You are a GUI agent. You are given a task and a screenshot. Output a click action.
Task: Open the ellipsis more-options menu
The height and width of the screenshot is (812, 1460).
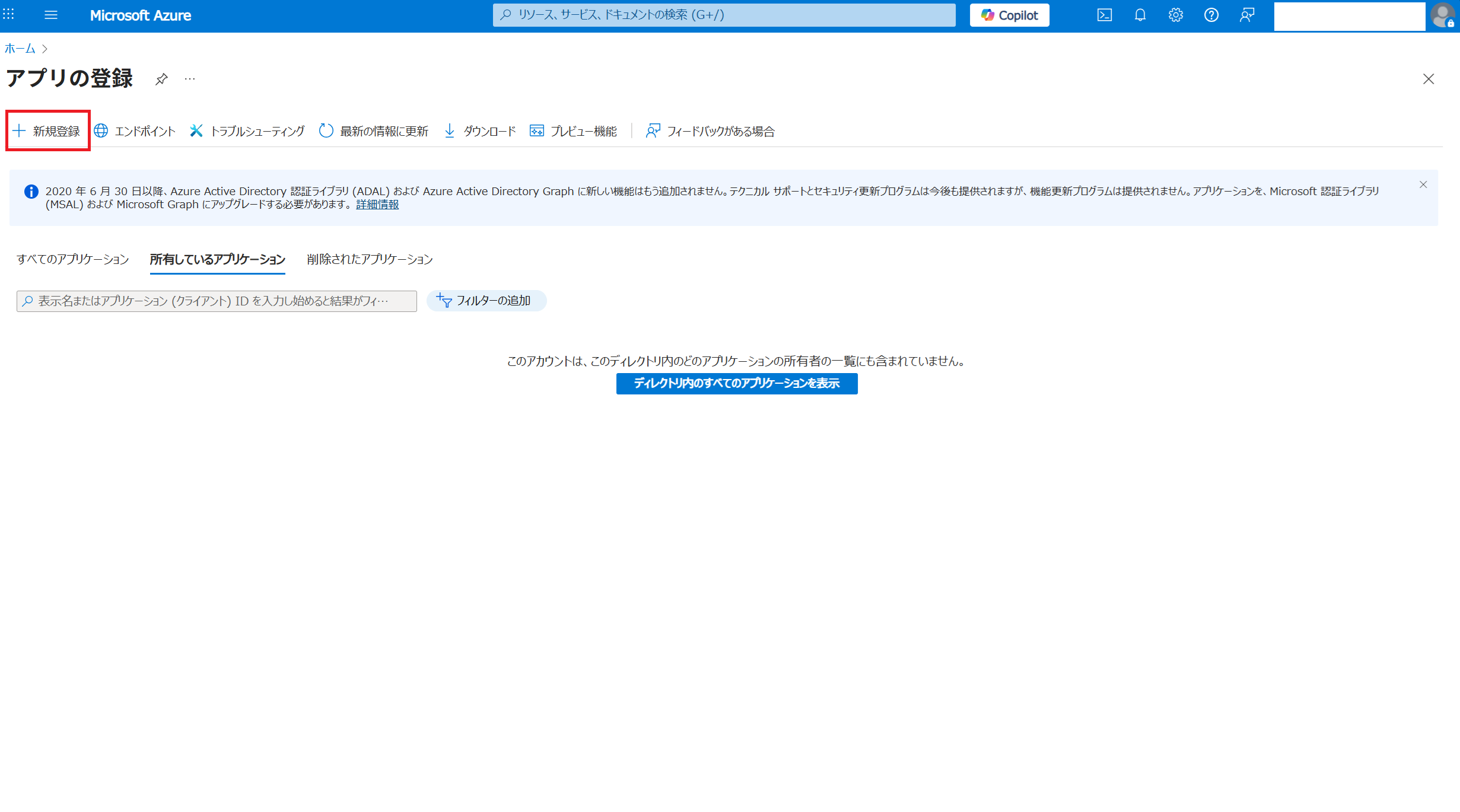190,79
